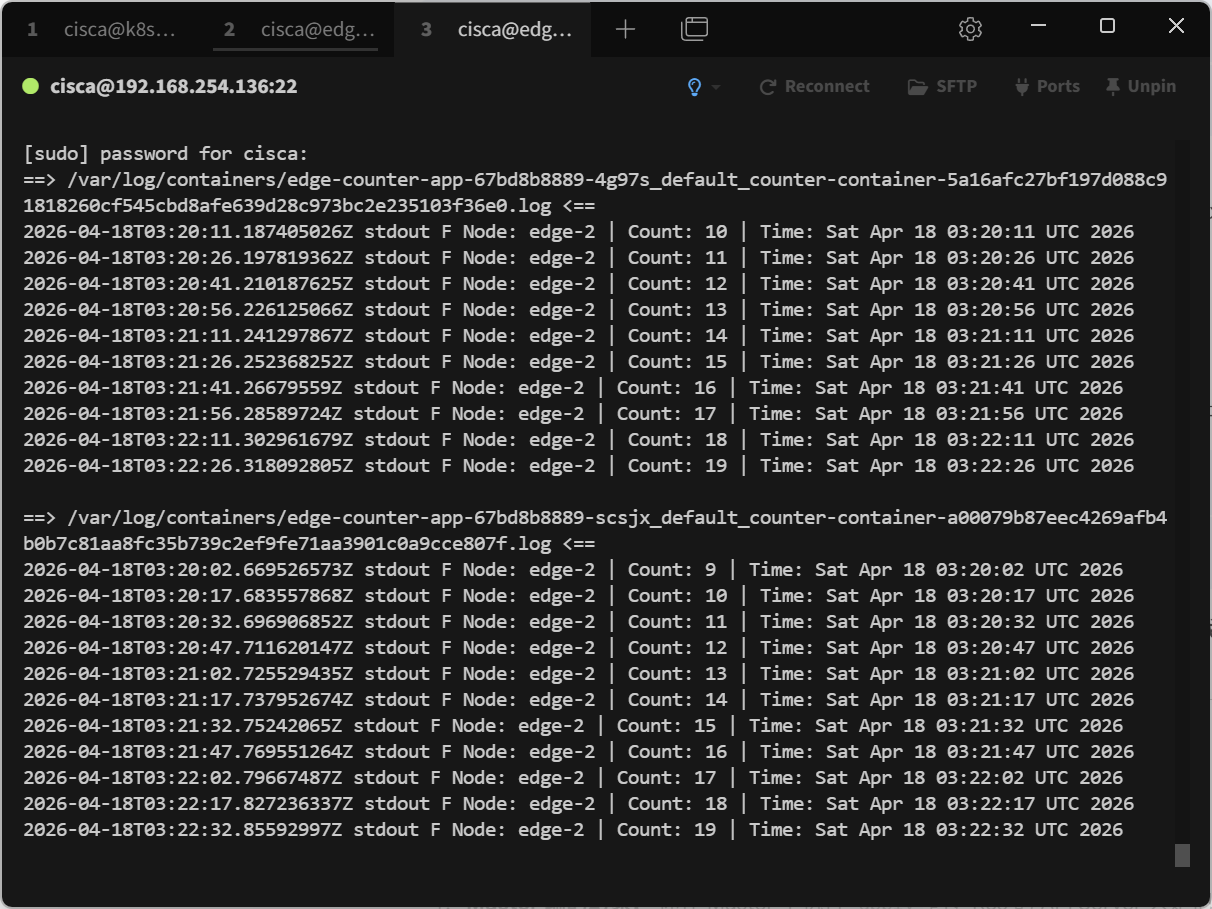
Task: Open settings via the gear icon
Action: point(969,30)
